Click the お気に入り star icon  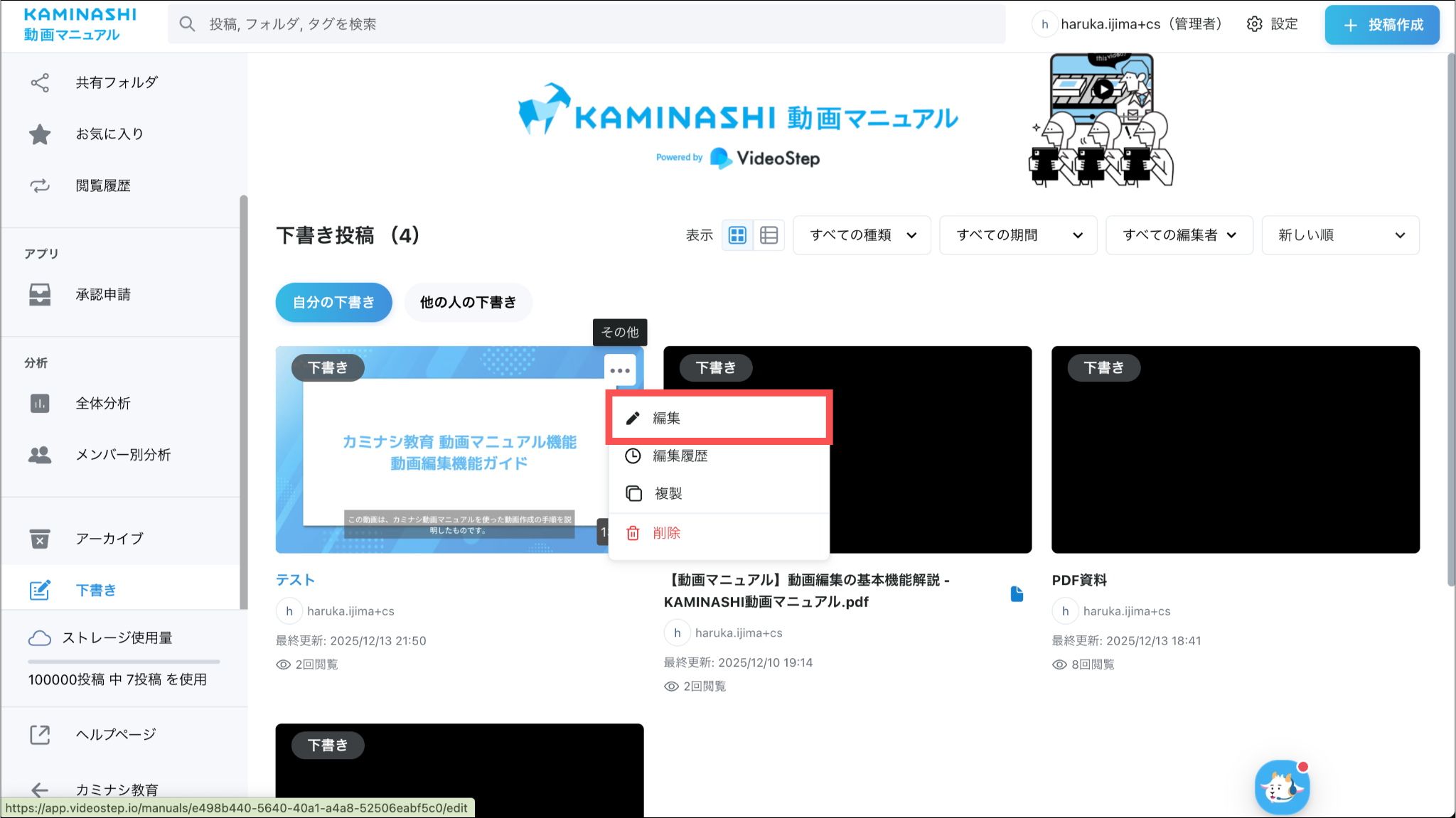pyautogui.click(x=40, y=134)
